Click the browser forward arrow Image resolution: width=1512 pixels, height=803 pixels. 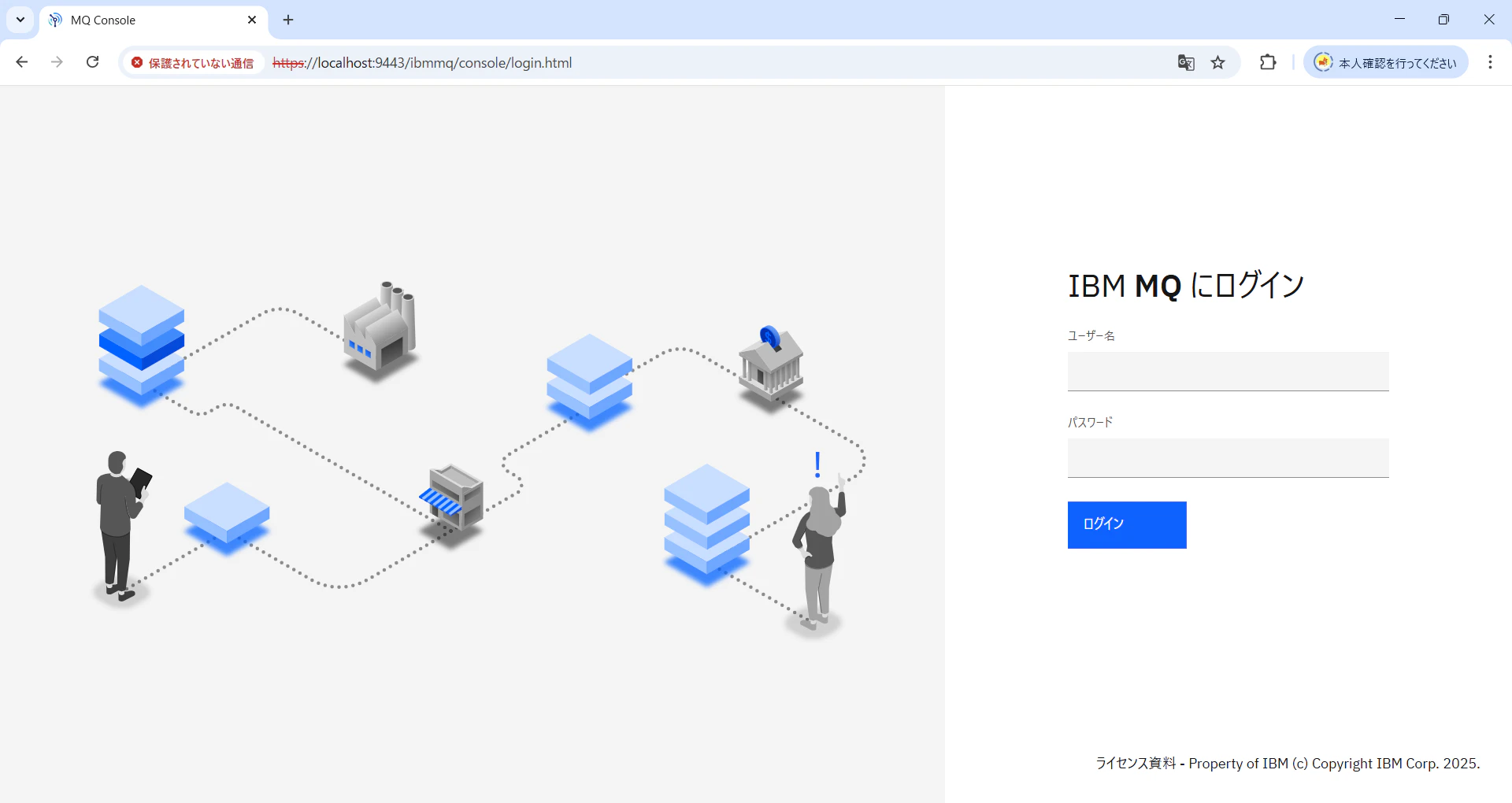57,62
